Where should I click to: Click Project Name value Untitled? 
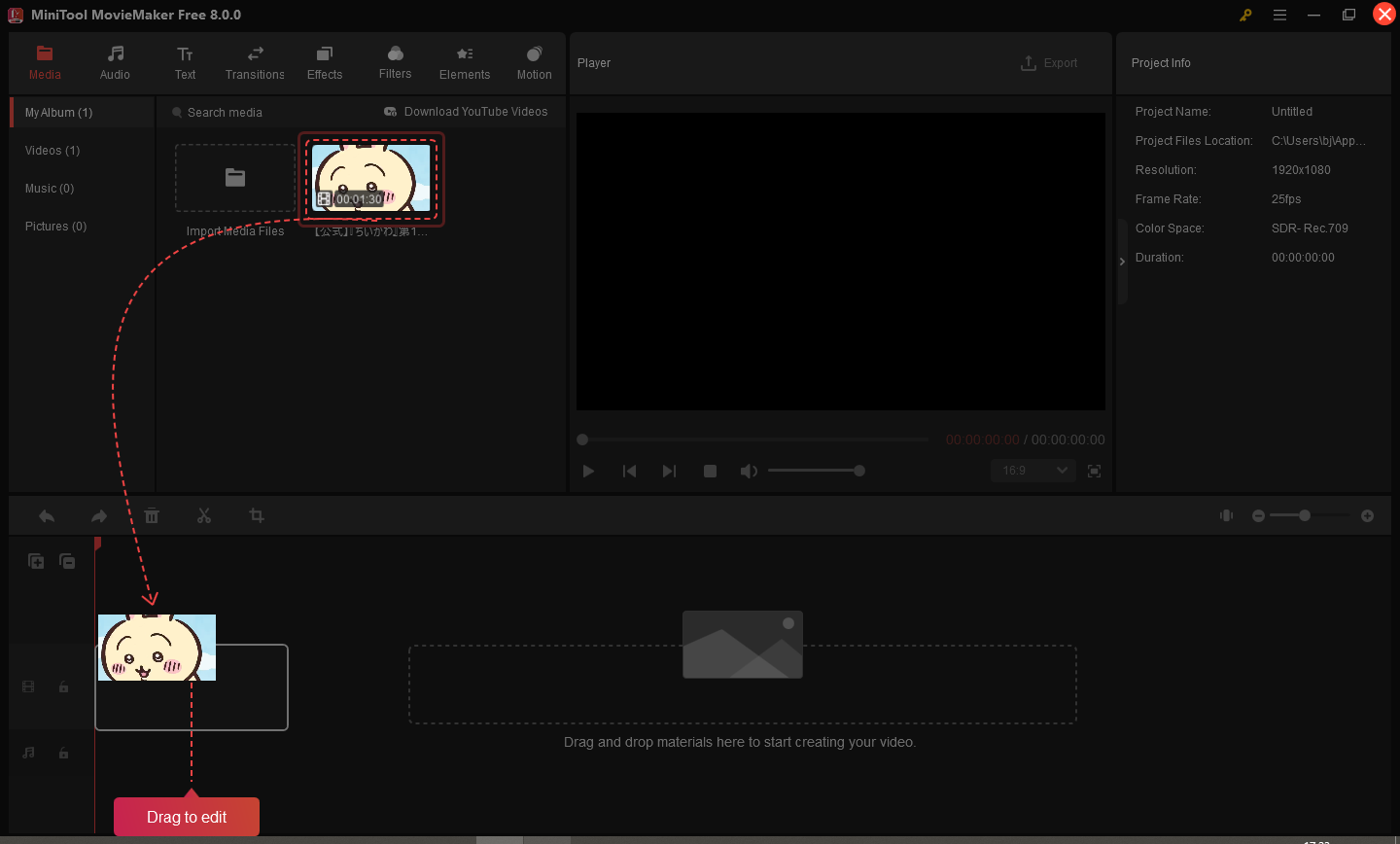tap(1292, 112)
